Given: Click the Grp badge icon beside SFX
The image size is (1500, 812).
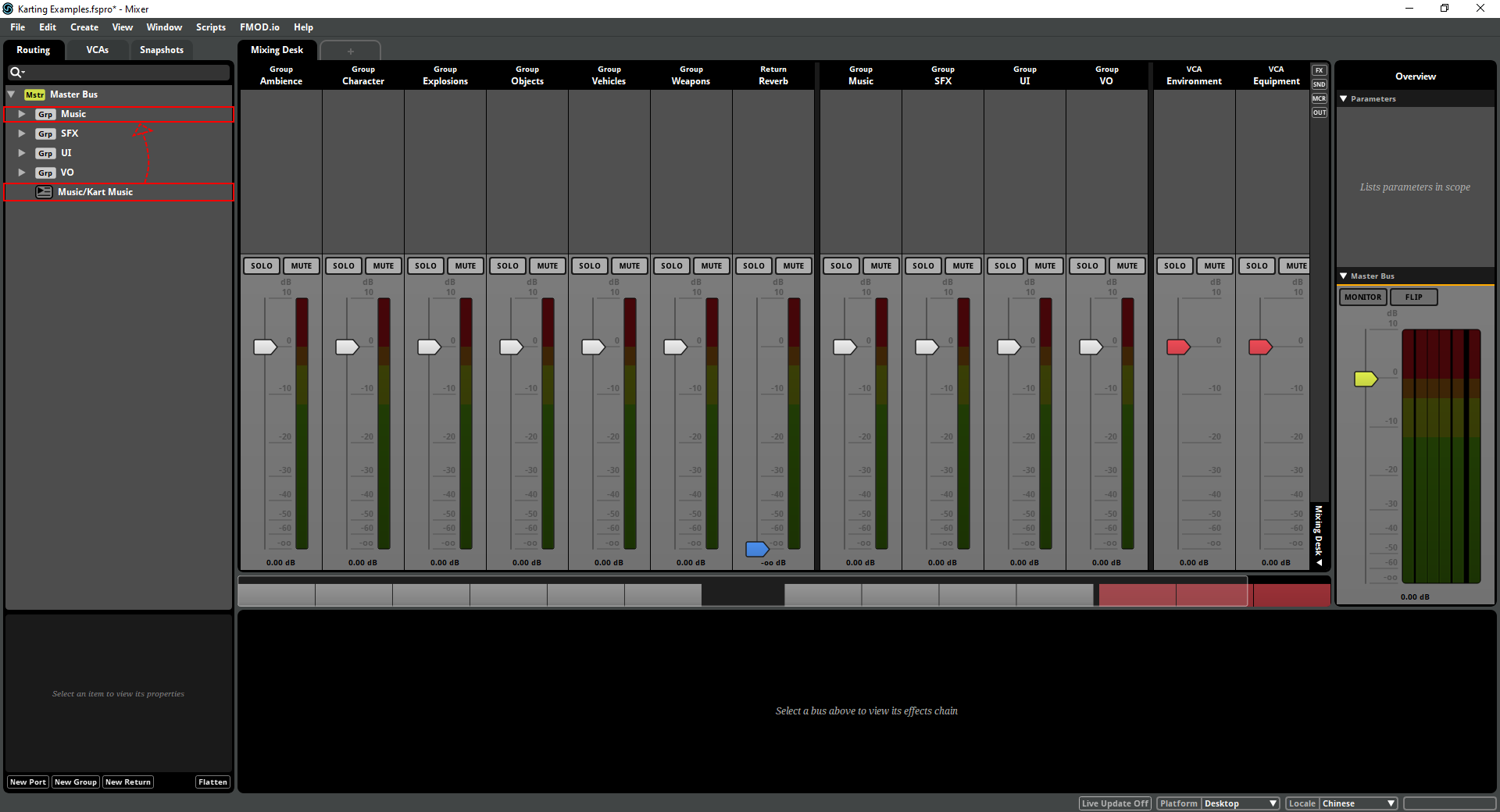Looking at the screenshot, I should [x=45, y=134].
